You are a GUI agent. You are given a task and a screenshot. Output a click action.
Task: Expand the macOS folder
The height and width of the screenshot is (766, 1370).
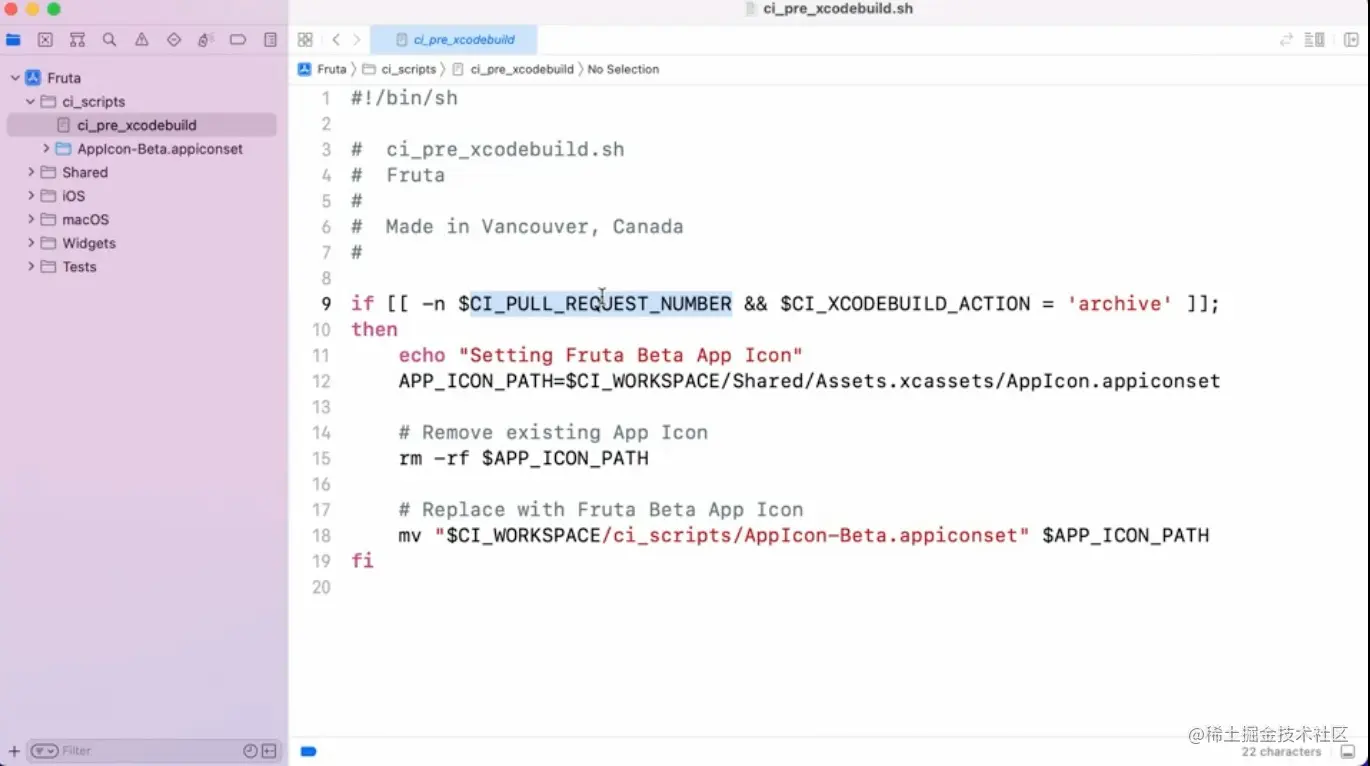(x=31, y=219)
